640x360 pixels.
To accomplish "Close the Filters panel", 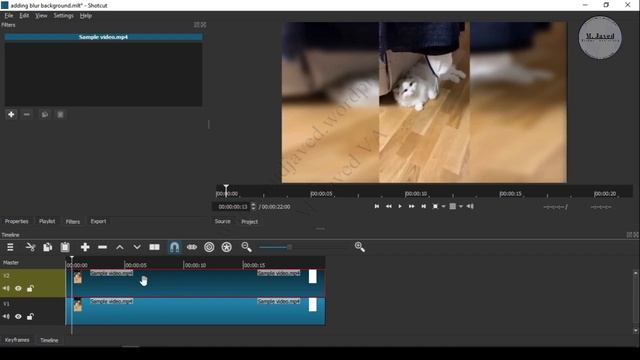I will click(203, 25).
